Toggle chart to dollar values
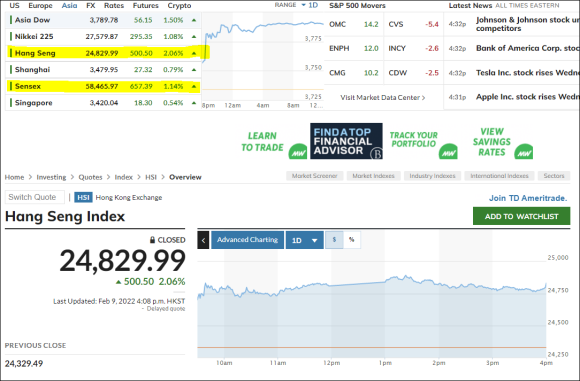The image size is (580, 381). click(x=334, y=240)
